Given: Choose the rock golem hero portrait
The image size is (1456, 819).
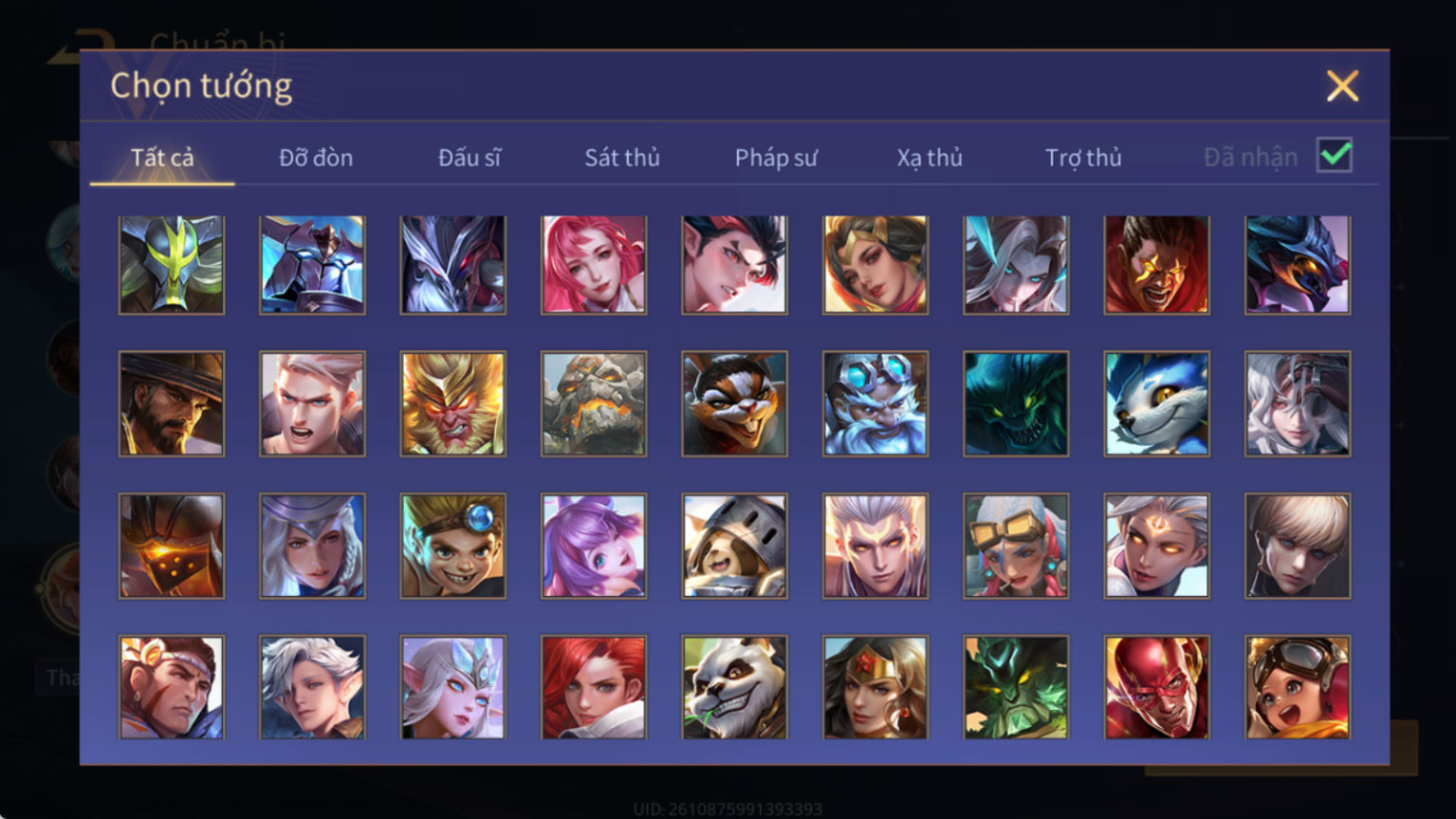Looking at the screenshot, I should (594, 403).
